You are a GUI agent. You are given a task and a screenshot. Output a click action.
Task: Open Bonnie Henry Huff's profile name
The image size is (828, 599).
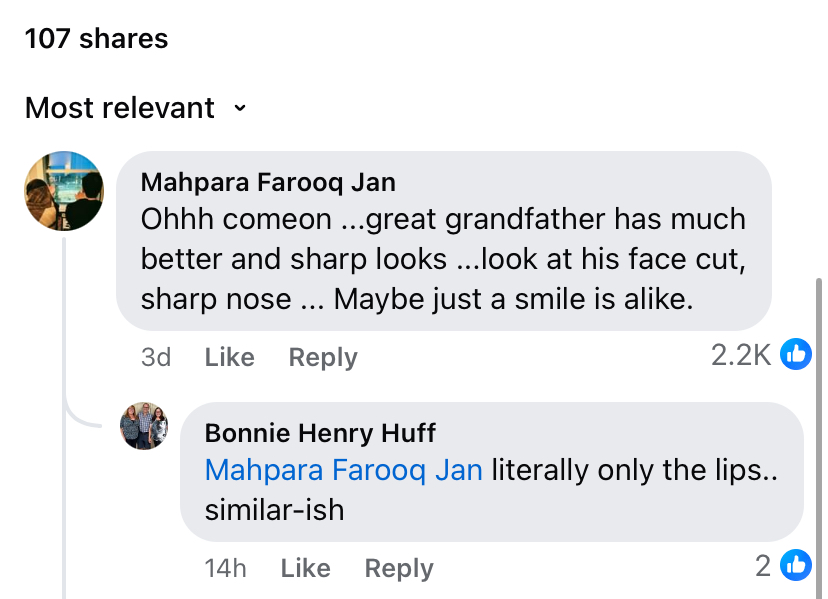pos(320,433)
